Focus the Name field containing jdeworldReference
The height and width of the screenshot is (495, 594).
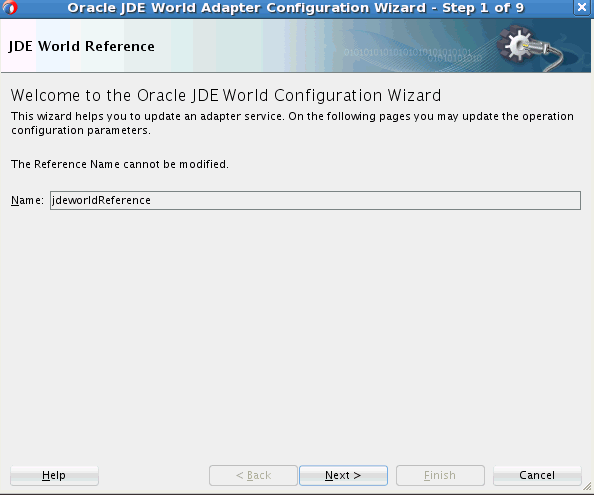tap(315, 200)
